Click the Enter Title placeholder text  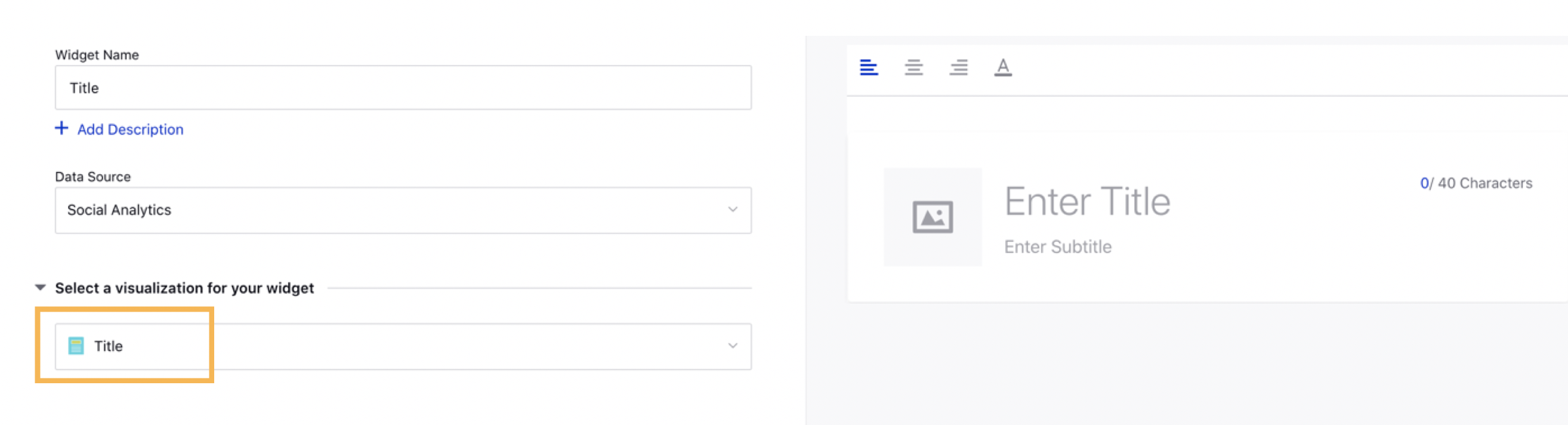[1087, 202]
